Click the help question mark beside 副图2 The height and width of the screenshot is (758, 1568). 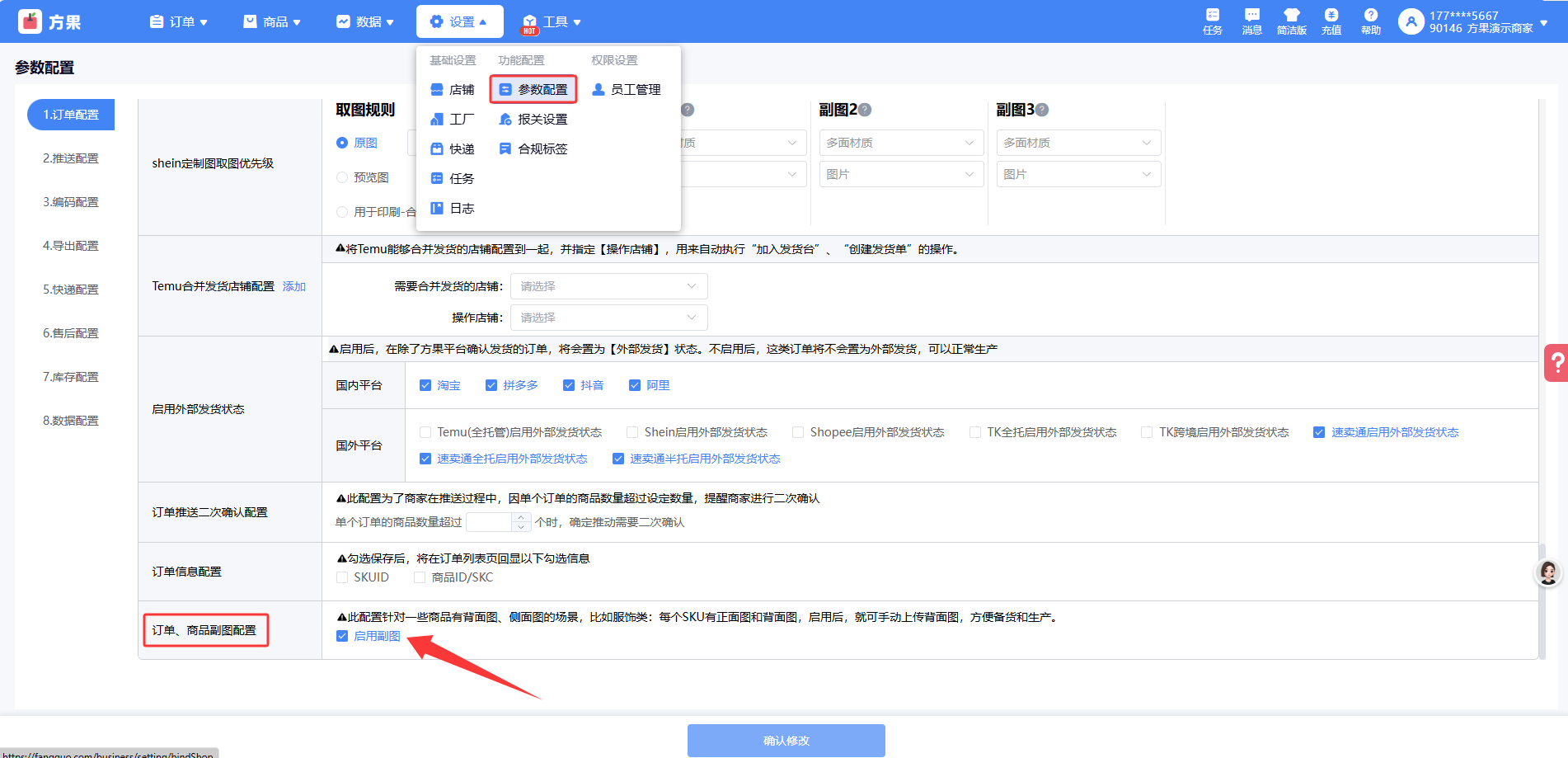[x=865, y=110]
